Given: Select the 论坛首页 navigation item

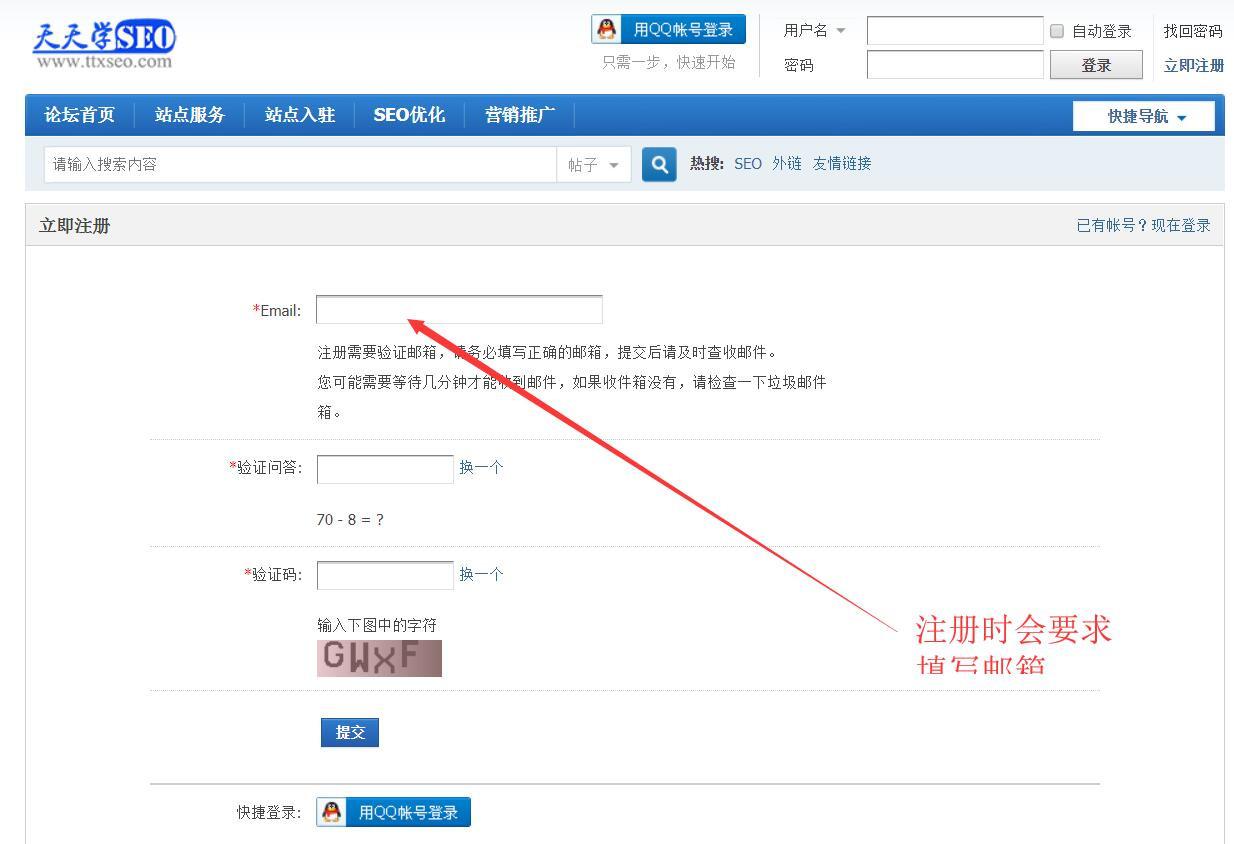Looking at the screenshot, I should click(78, 115).
